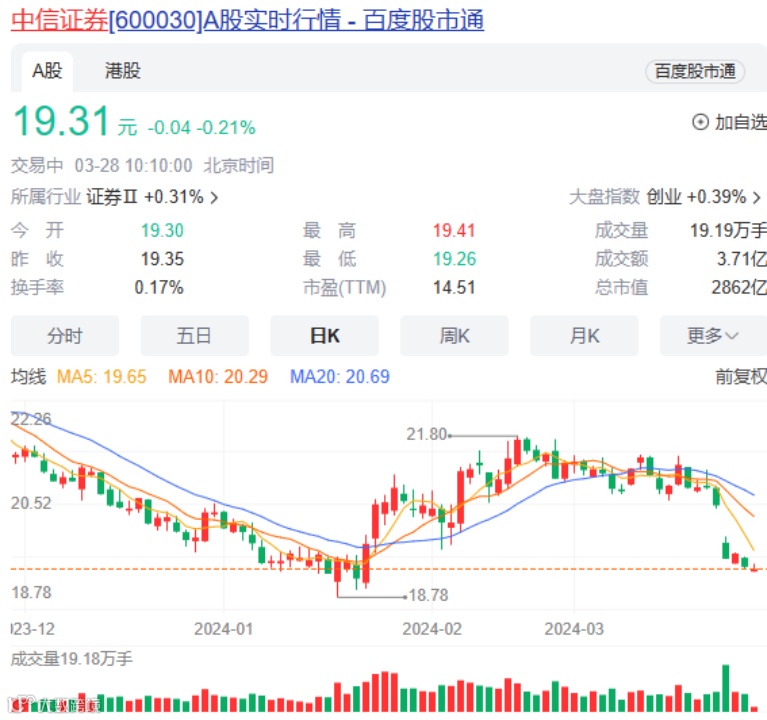Add stock via 加自选 label
Viewport: 767px width, 720px height.
click(740, 122)
